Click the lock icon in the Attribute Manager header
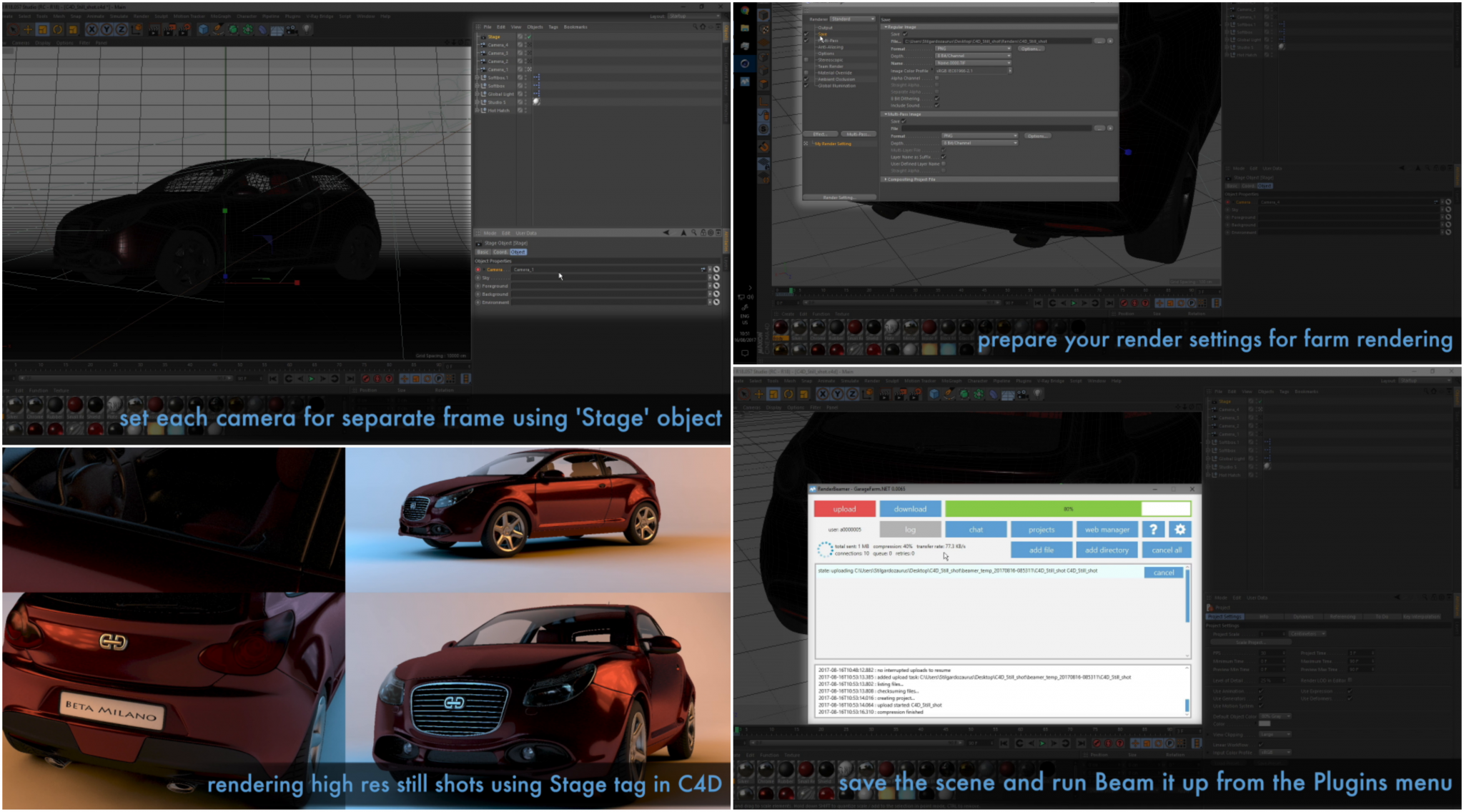1464x812 pixels. [703, 233]
